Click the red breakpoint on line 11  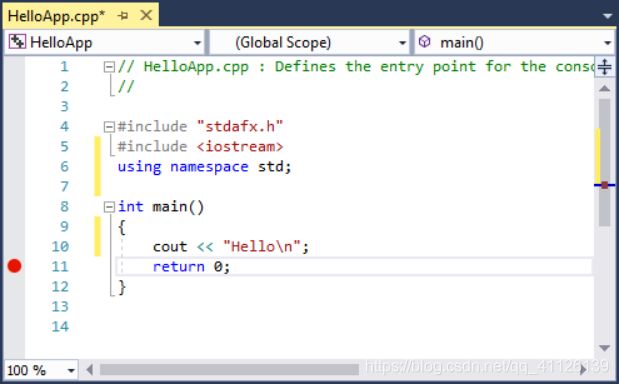(15, 266)
